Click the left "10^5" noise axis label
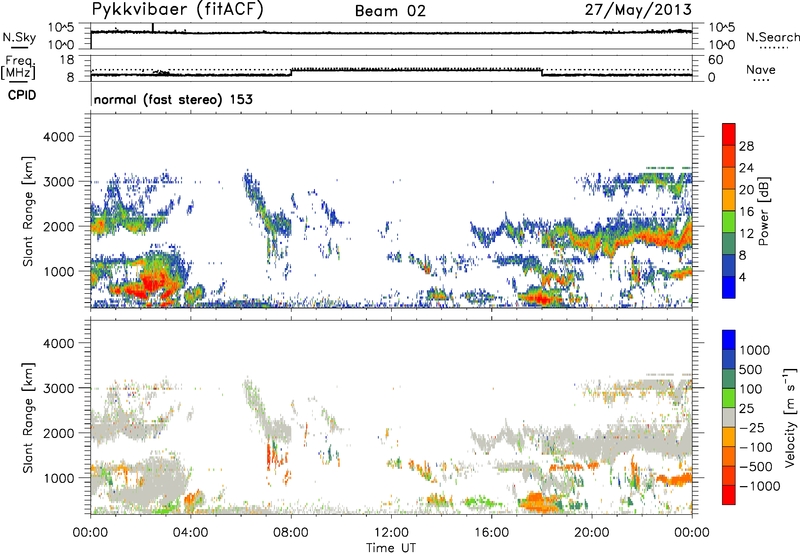 tap(61, 27)
